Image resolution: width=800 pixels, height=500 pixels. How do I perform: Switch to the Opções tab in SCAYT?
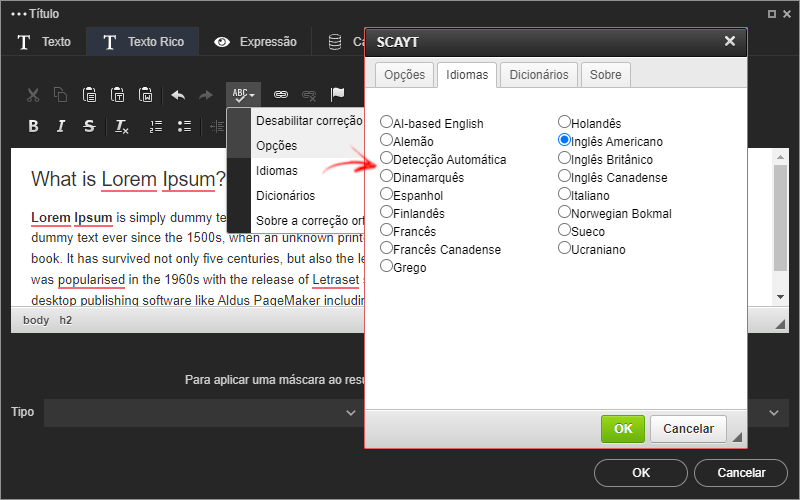405,75
